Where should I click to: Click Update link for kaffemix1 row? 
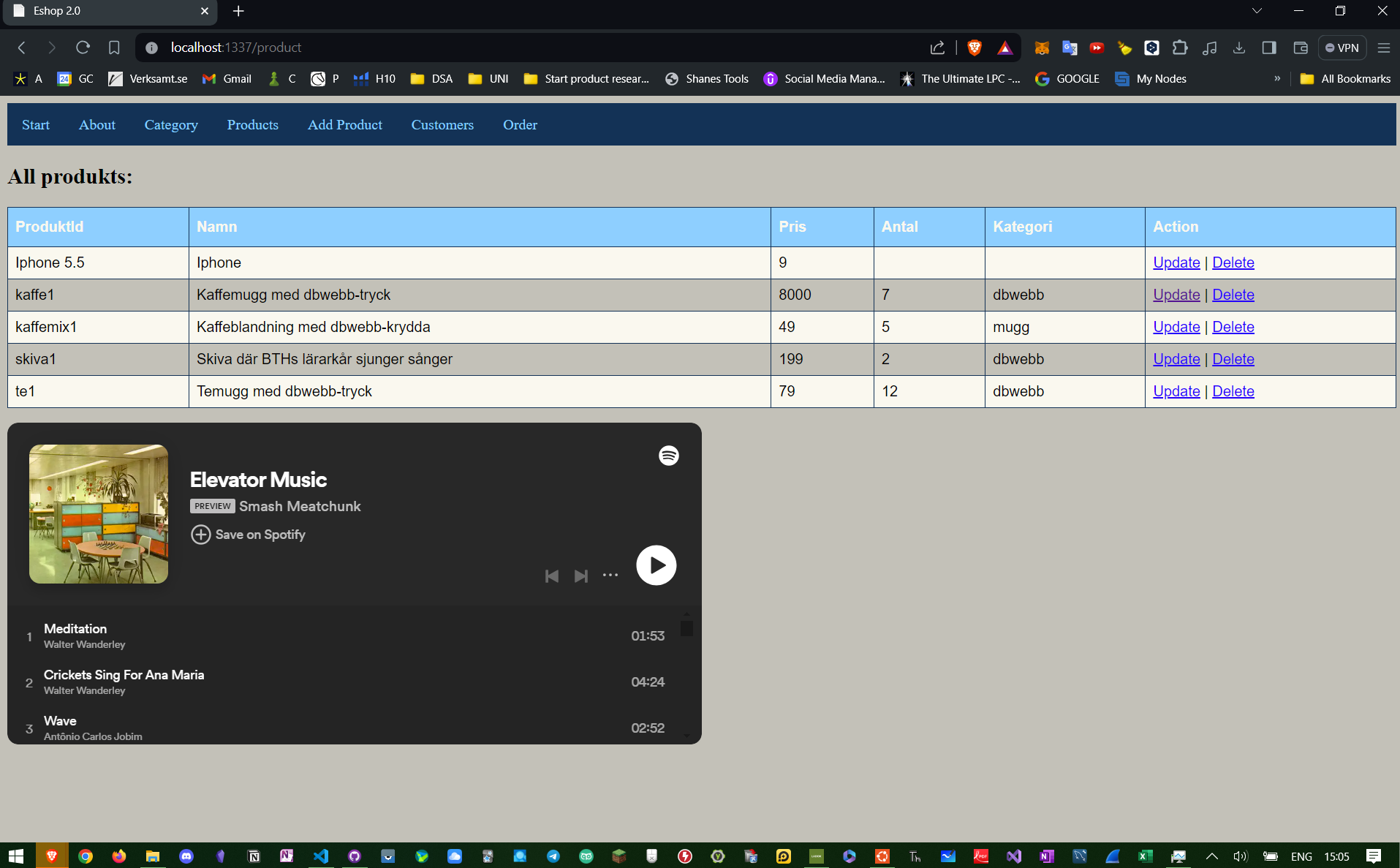pyautogui.click(x=1176, y=327)
